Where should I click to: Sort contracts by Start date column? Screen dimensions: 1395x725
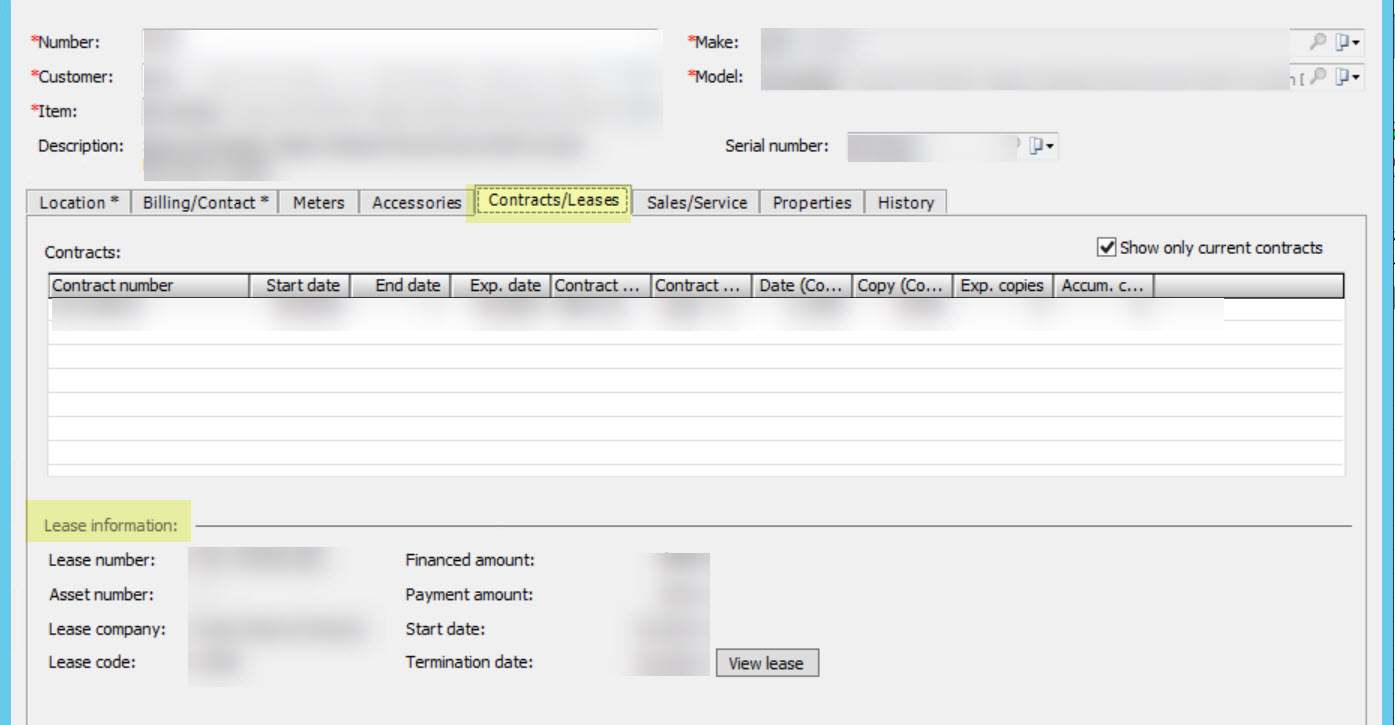coord(300,286)
